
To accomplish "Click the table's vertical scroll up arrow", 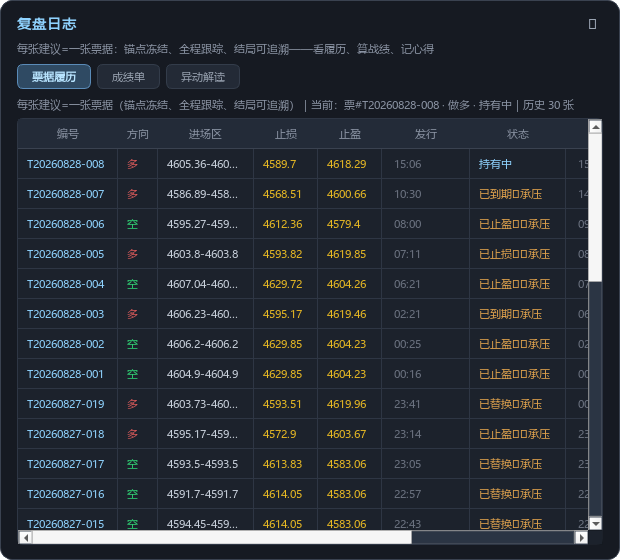I will click(595, 127).
